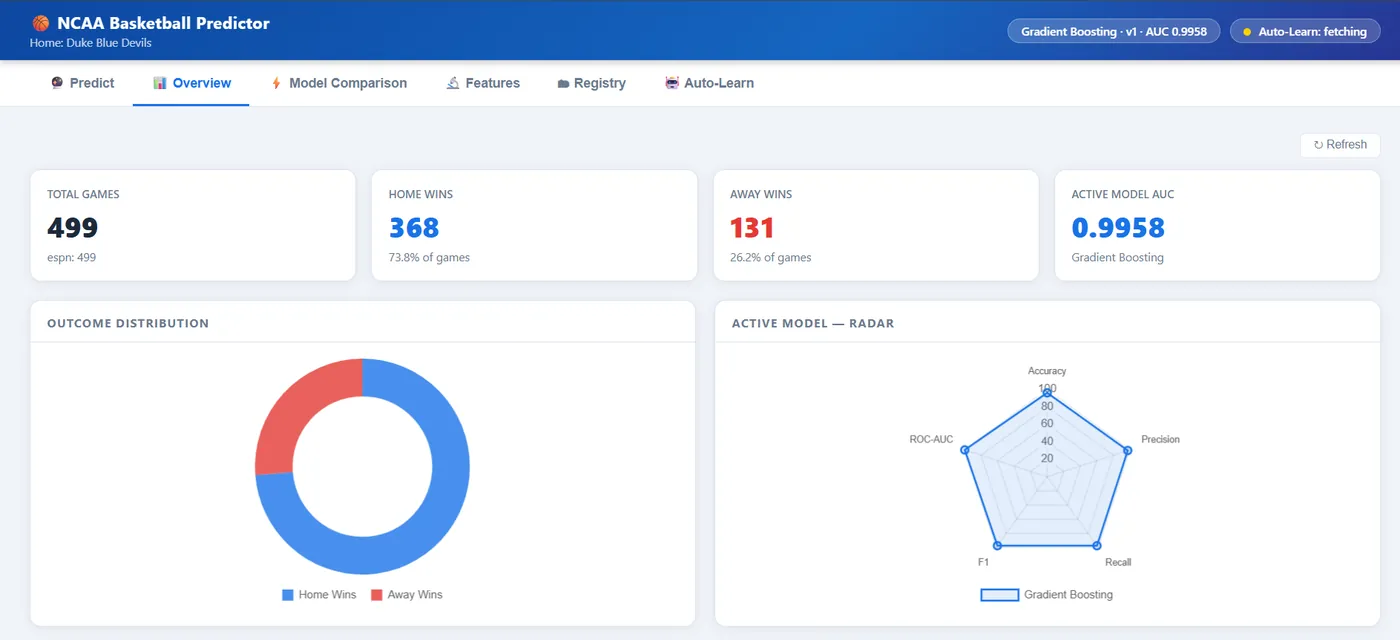Click the ACTIVE MODEL — RADAR heading
Viewport: 1400px width, 640px height.
[x=813, y=324]
